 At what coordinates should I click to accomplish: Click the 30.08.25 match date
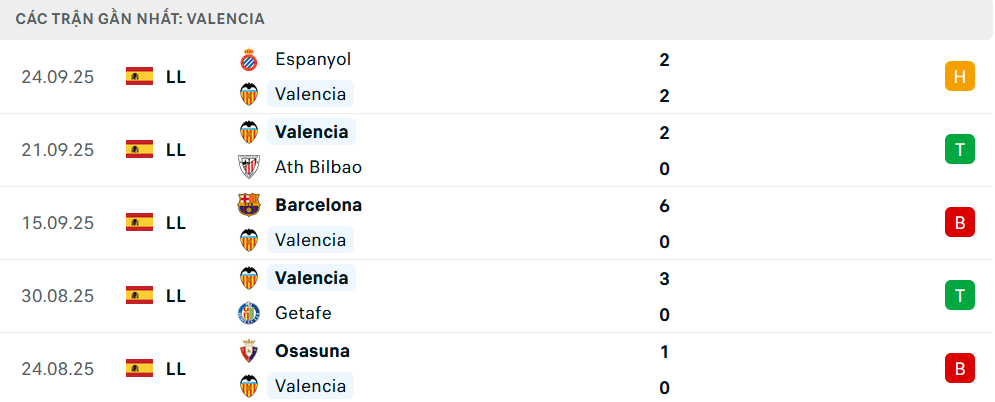tap(58, 295)
